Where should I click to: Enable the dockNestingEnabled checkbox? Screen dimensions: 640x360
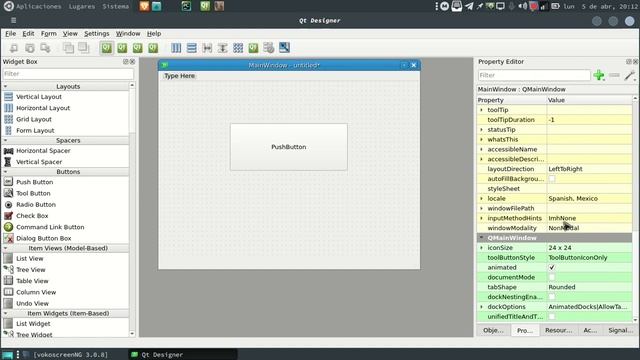coord(552,297)
